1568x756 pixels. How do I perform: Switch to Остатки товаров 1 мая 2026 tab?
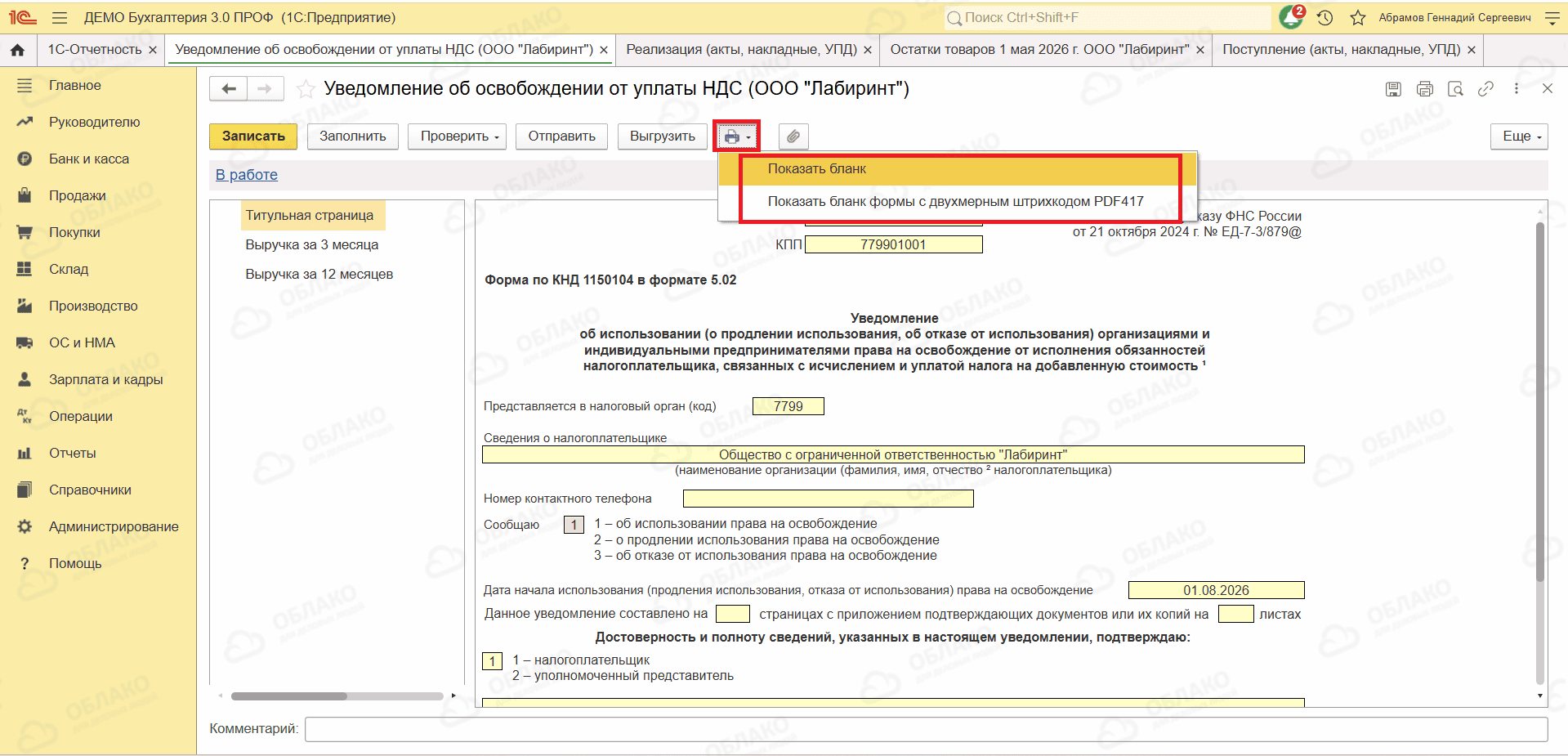coord(1039,50)
